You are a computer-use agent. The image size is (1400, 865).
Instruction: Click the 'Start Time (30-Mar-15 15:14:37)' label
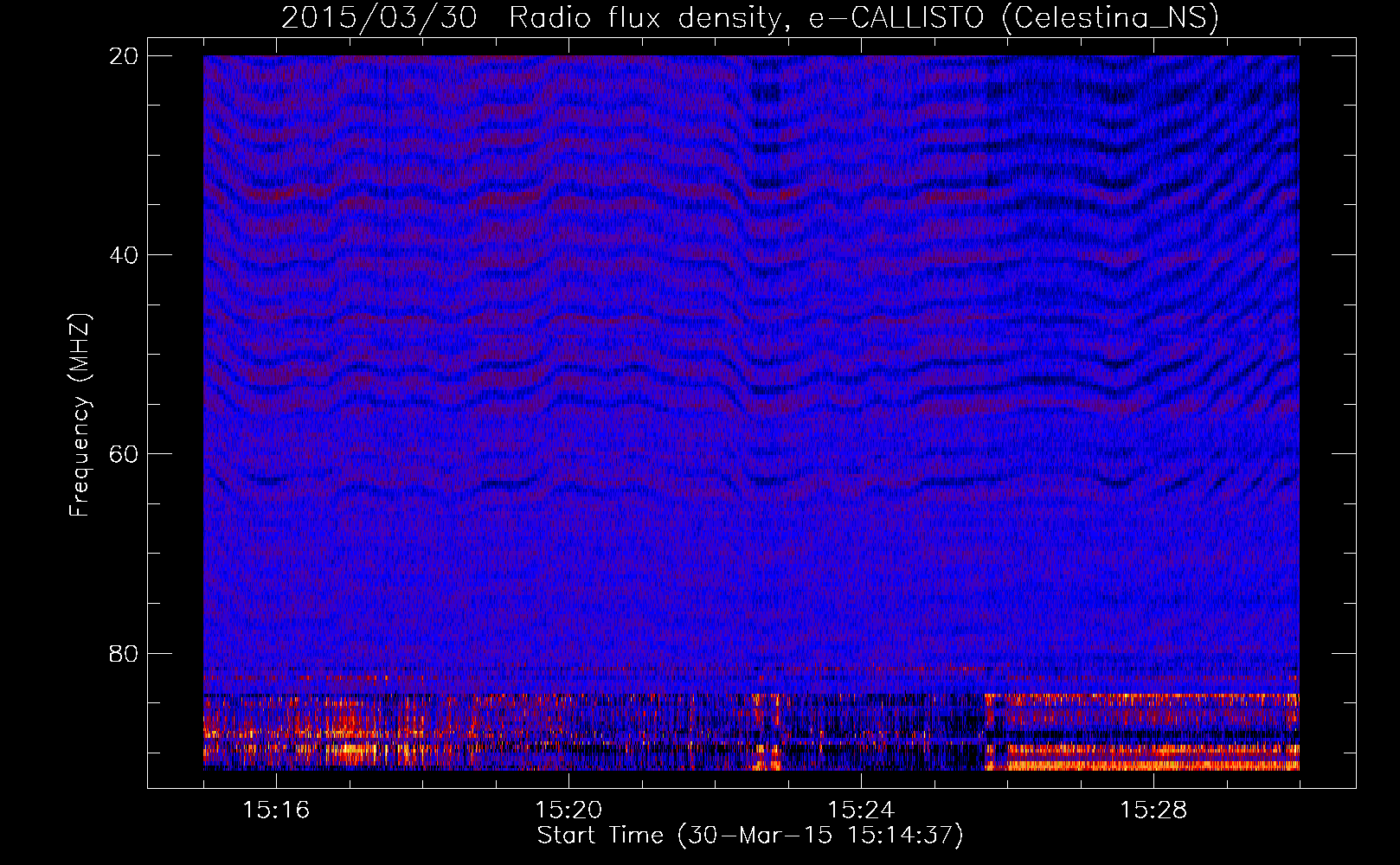[750, 836]
